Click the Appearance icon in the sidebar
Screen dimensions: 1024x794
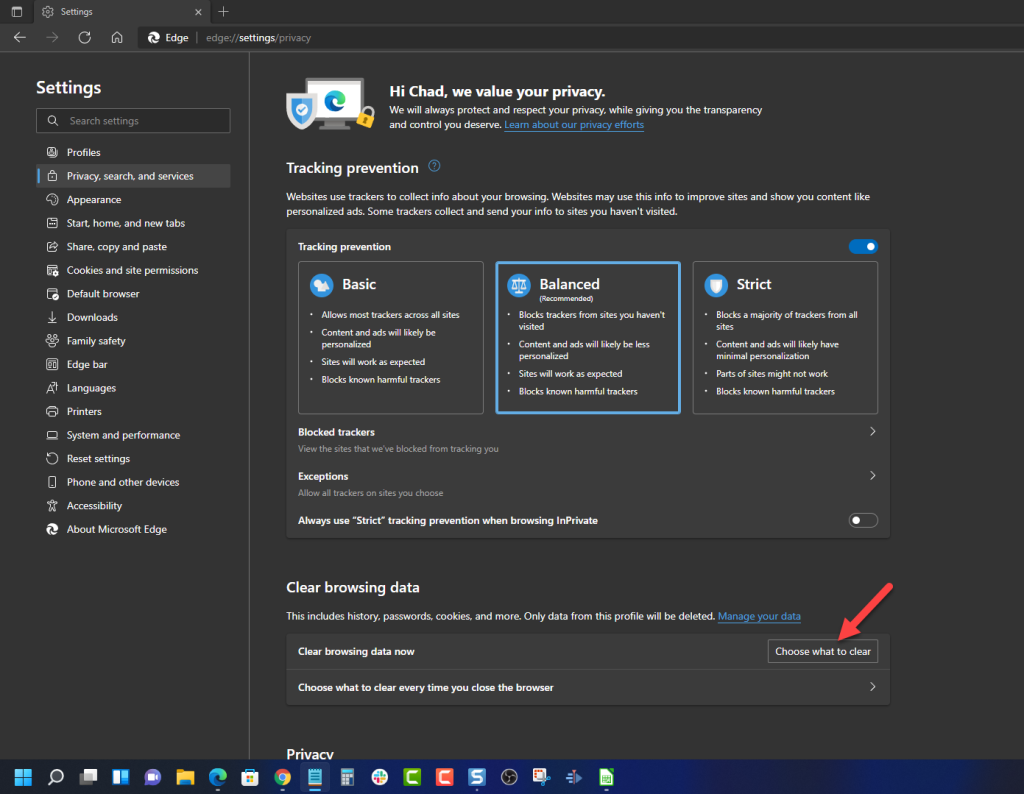(52, 199)
